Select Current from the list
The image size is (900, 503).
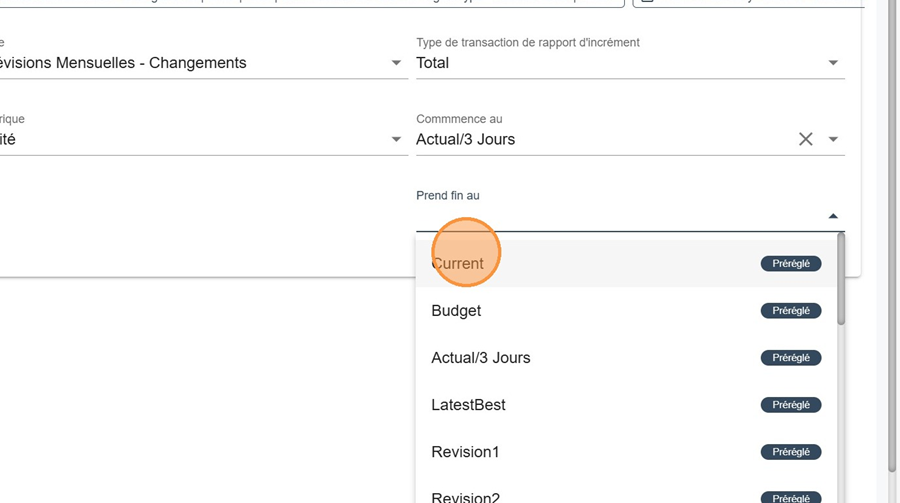point(458,264)
